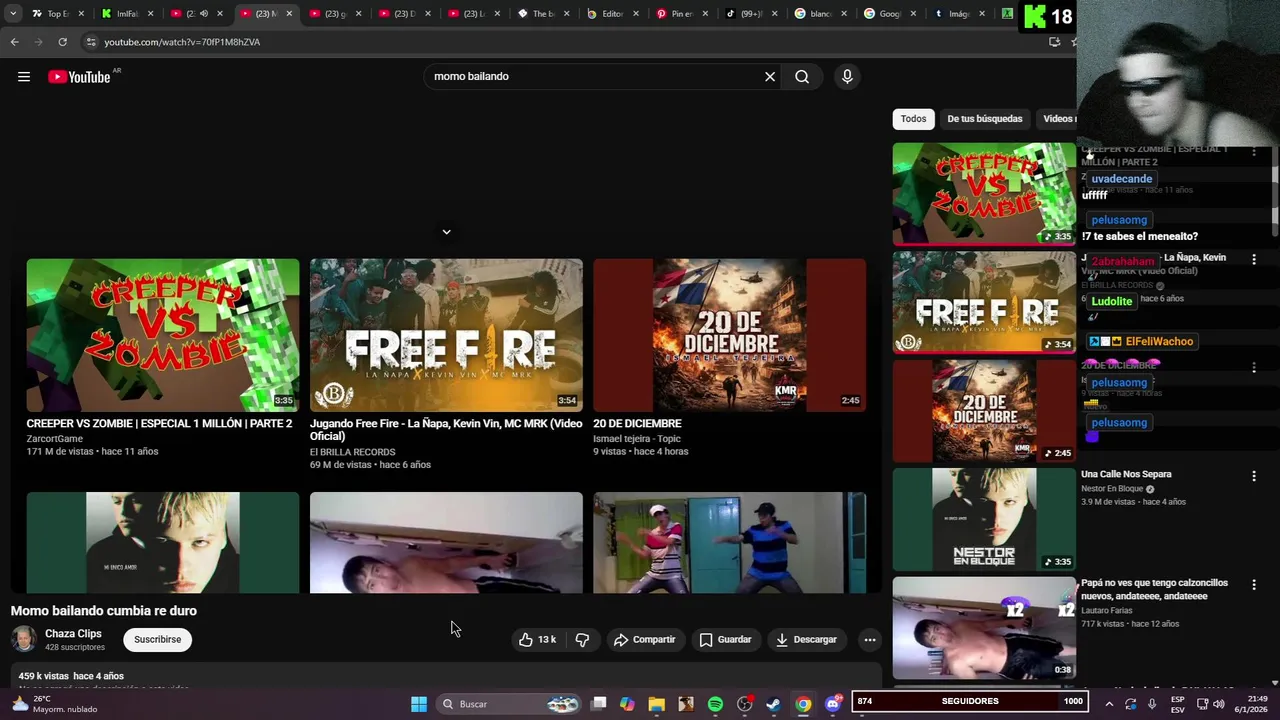This screenshot has width=1280, height=720.
Task: Switch to the Editor browser tab
Action: 612,14
